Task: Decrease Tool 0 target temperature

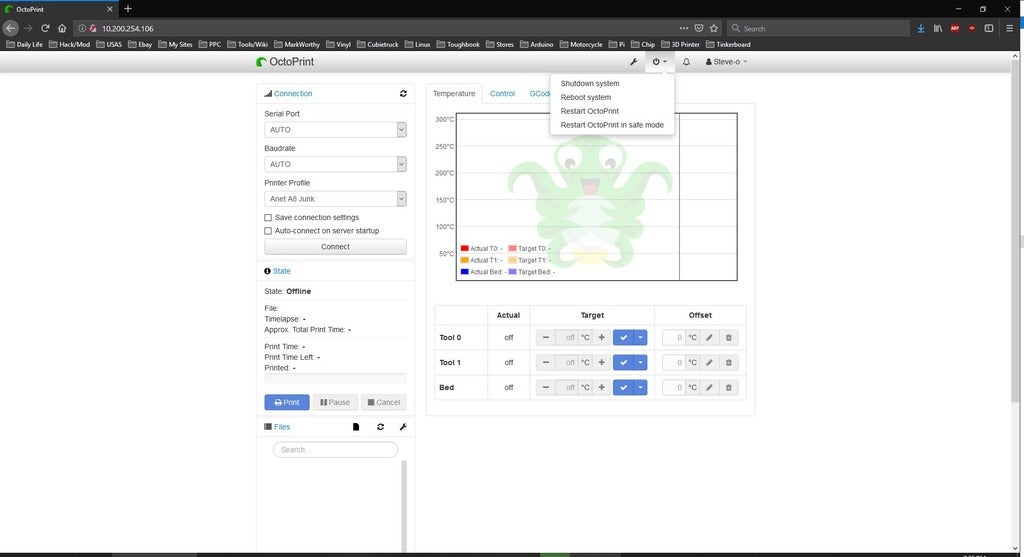Action: (x=546, y=338)
